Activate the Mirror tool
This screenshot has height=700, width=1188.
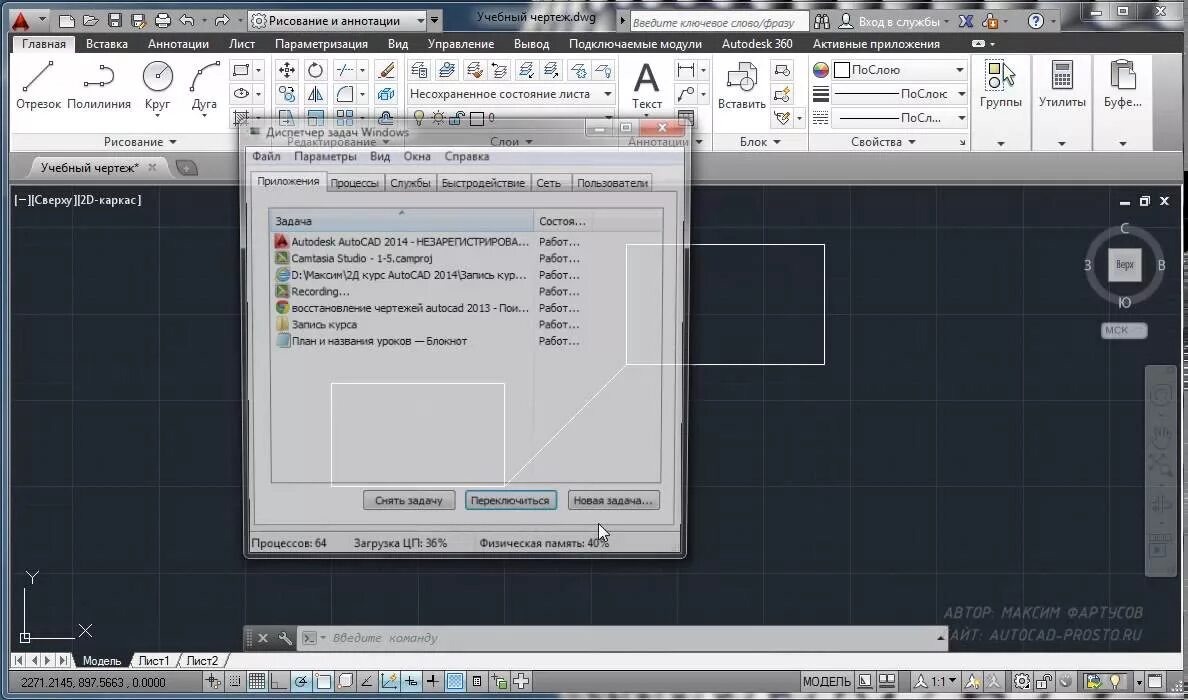[x=315, y=94]
